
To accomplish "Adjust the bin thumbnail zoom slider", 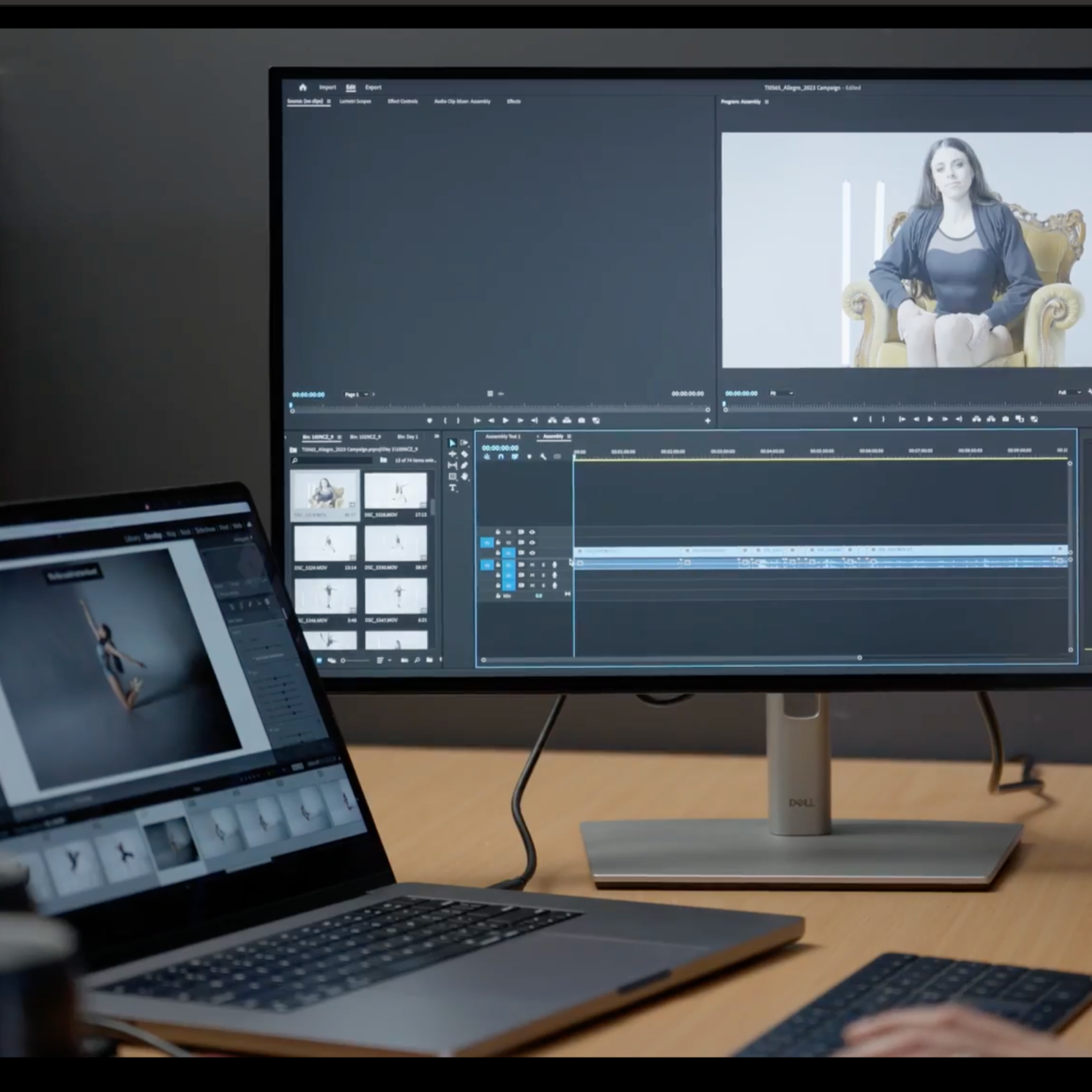I will (355, 661).
